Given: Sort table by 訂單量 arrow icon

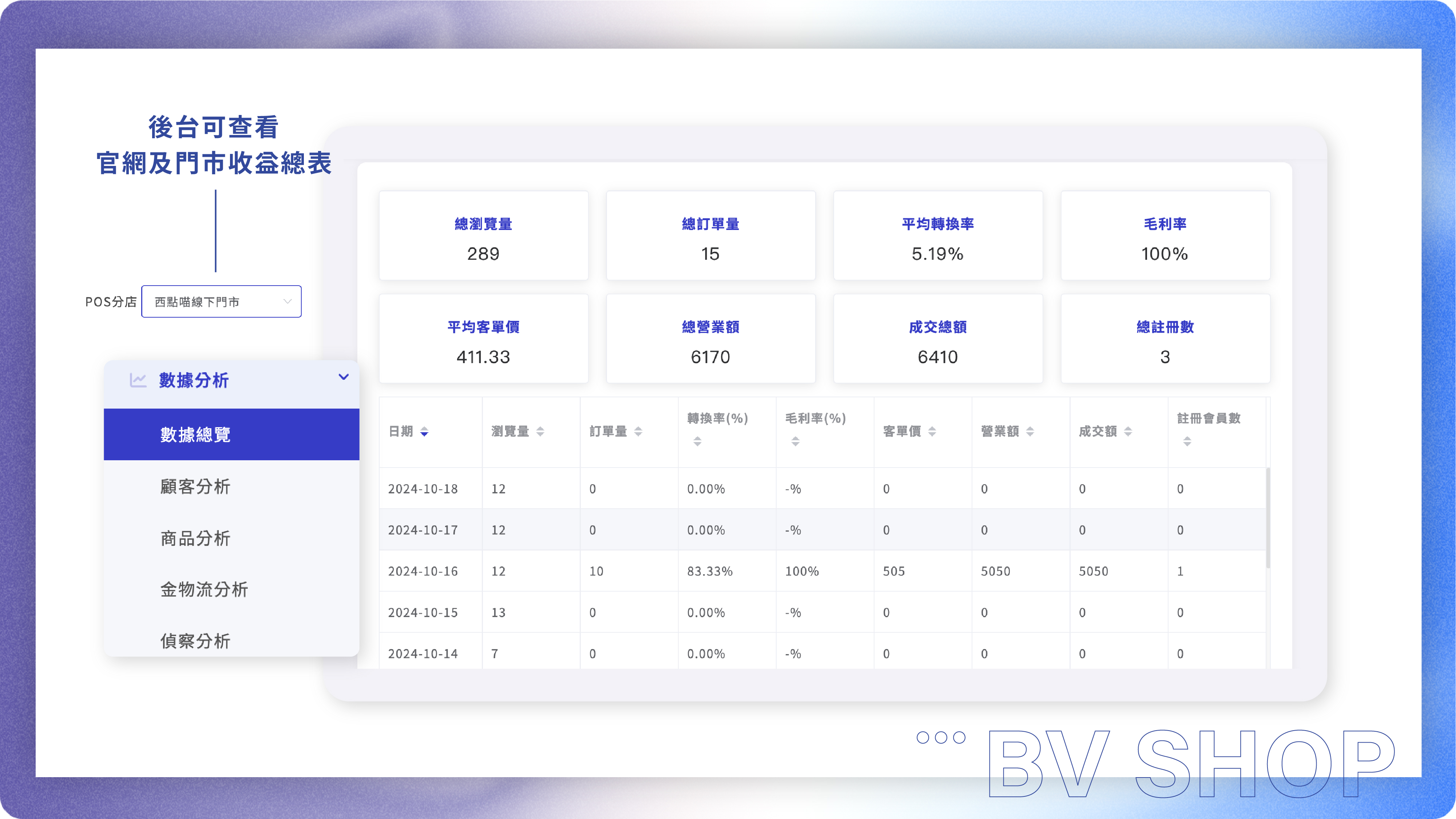Looking at the screenshot, I should point(638,432).
